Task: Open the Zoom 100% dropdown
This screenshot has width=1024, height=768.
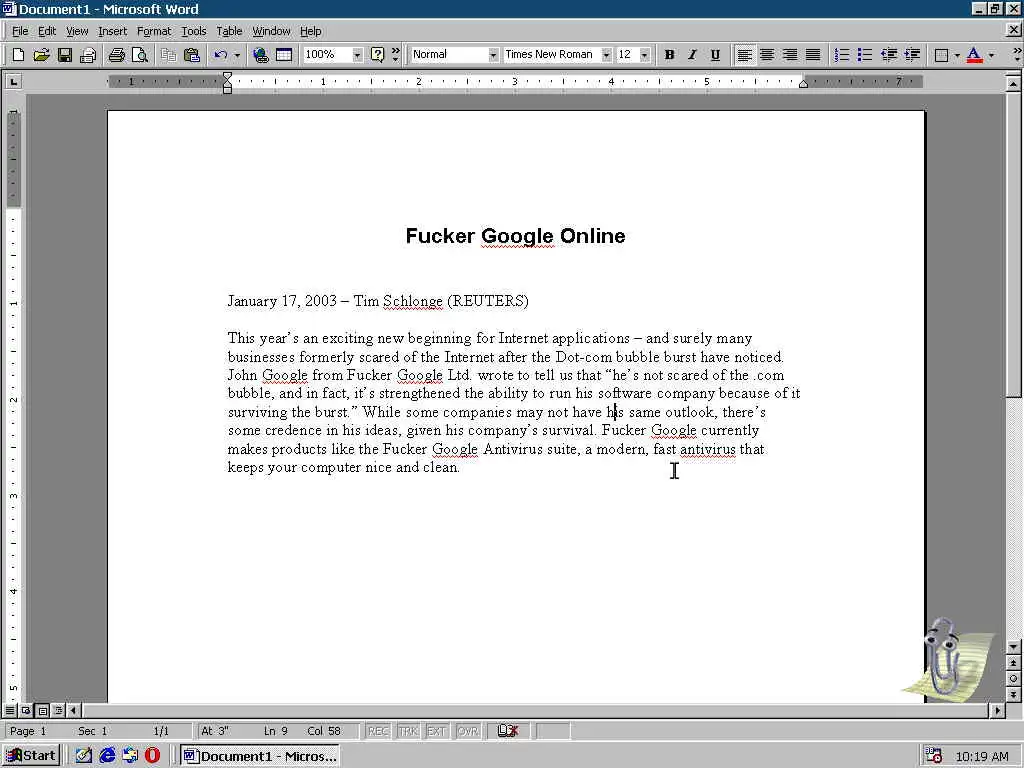Action: tap(357, 55)
